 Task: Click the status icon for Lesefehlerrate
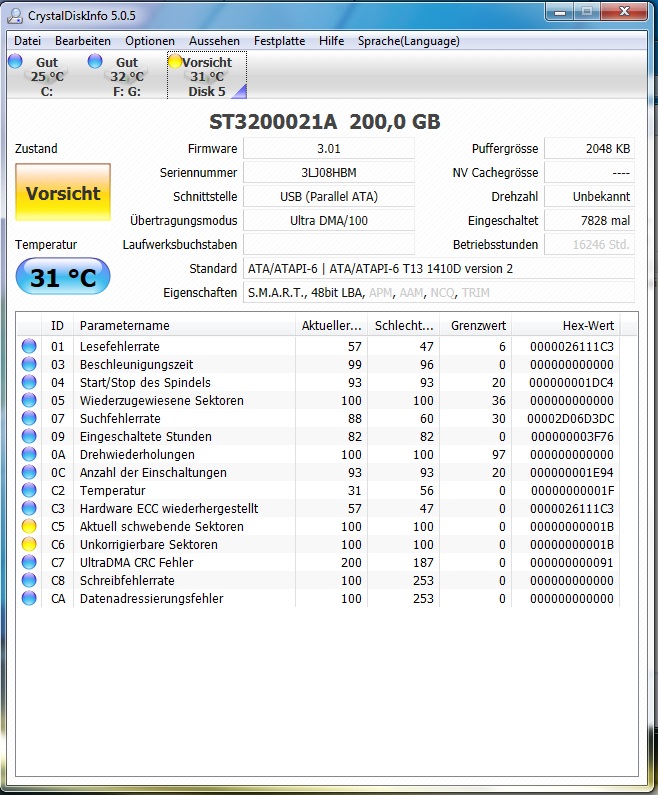(x=29, y=346)
